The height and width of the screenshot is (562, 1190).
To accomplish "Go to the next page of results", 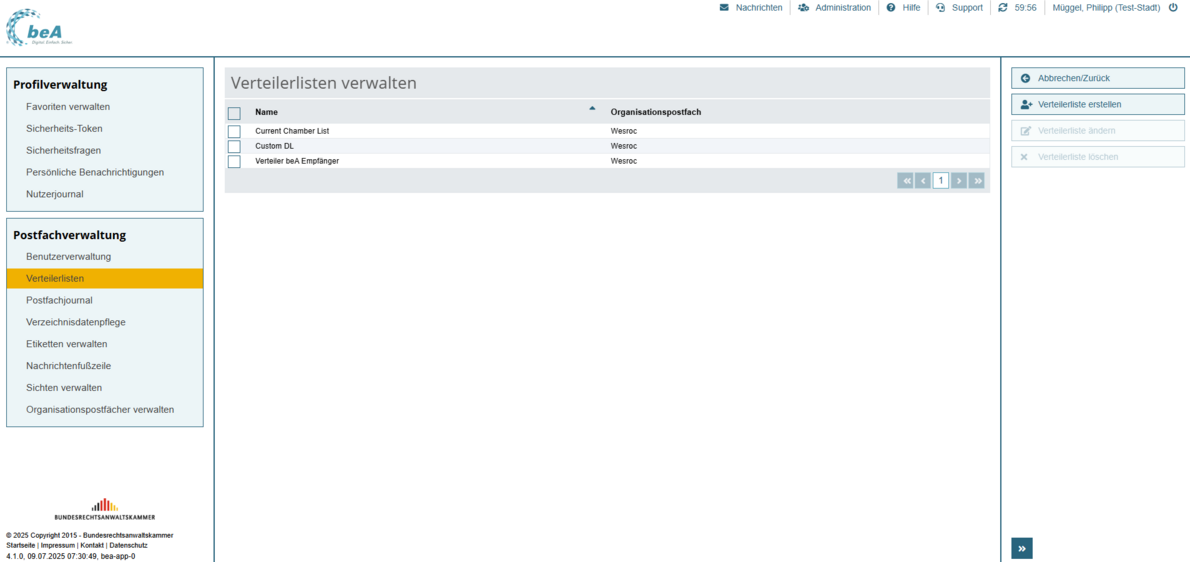I will [959, 181].
